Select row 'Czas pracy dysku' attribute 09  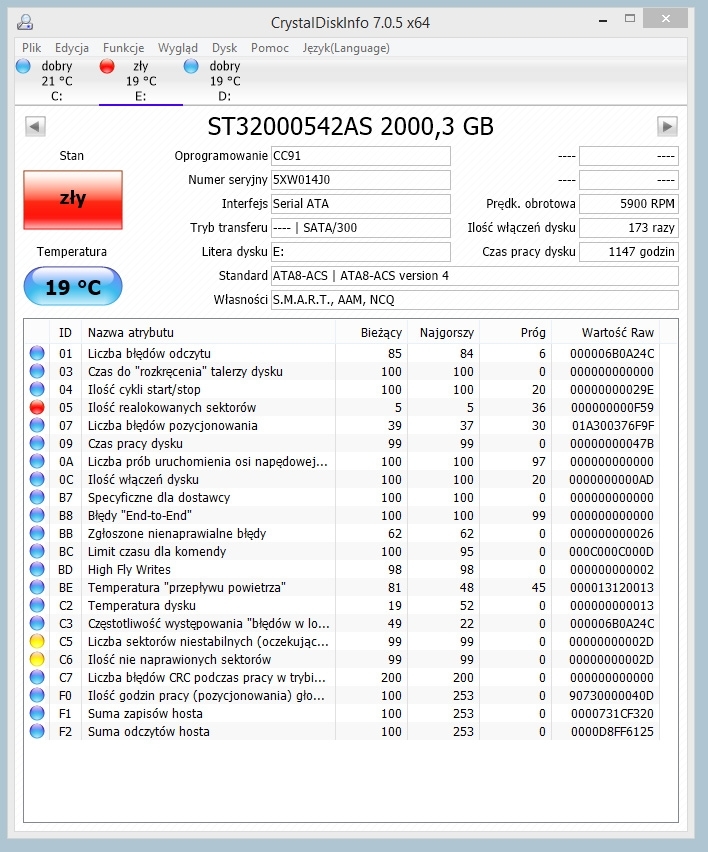pyautogui.click(x=342, y=443)
